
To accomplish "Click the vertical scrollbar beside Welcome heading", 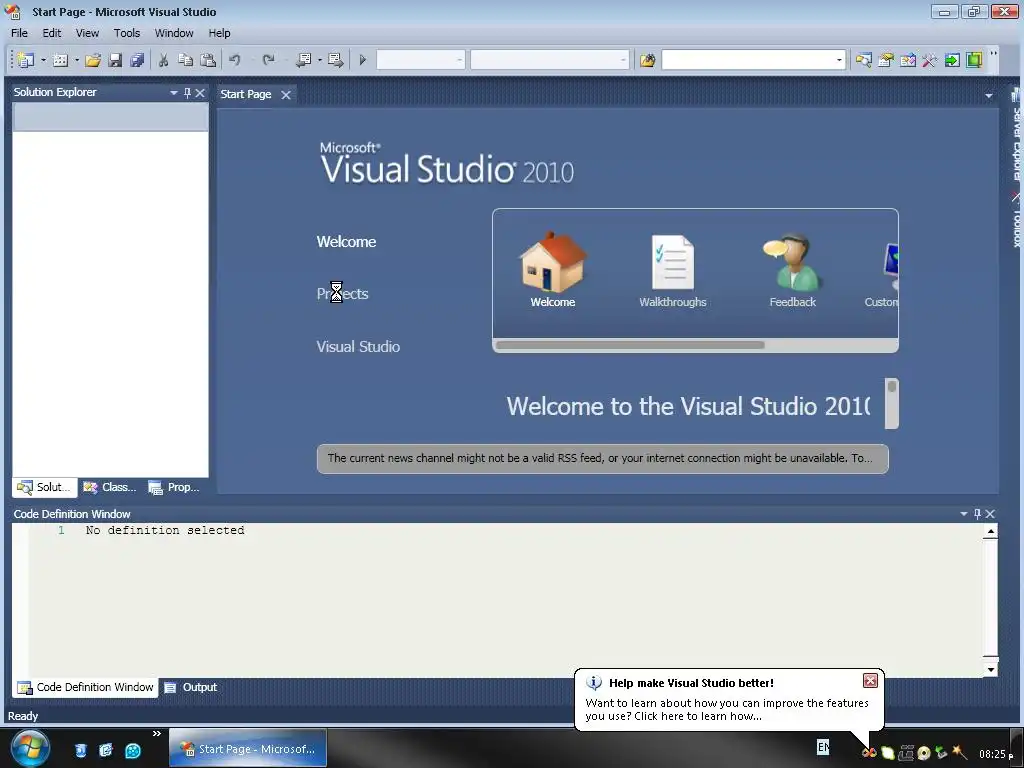I will tap(891, 403).
